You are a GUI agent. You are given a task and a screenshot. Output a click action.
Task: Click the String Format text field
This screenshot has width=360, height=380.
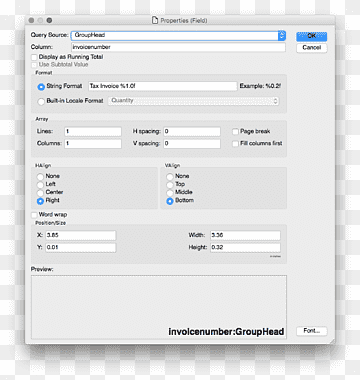coord(163,86)
